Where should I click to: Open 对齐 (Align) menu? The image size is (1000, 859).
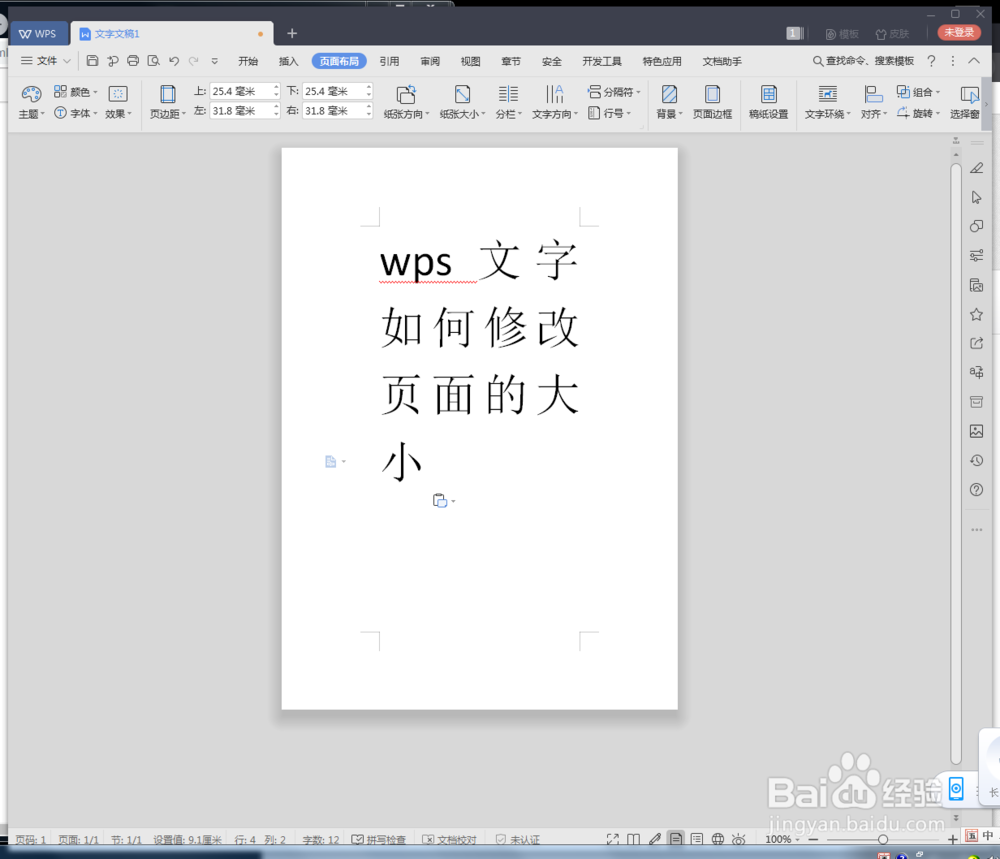[873, 102]
